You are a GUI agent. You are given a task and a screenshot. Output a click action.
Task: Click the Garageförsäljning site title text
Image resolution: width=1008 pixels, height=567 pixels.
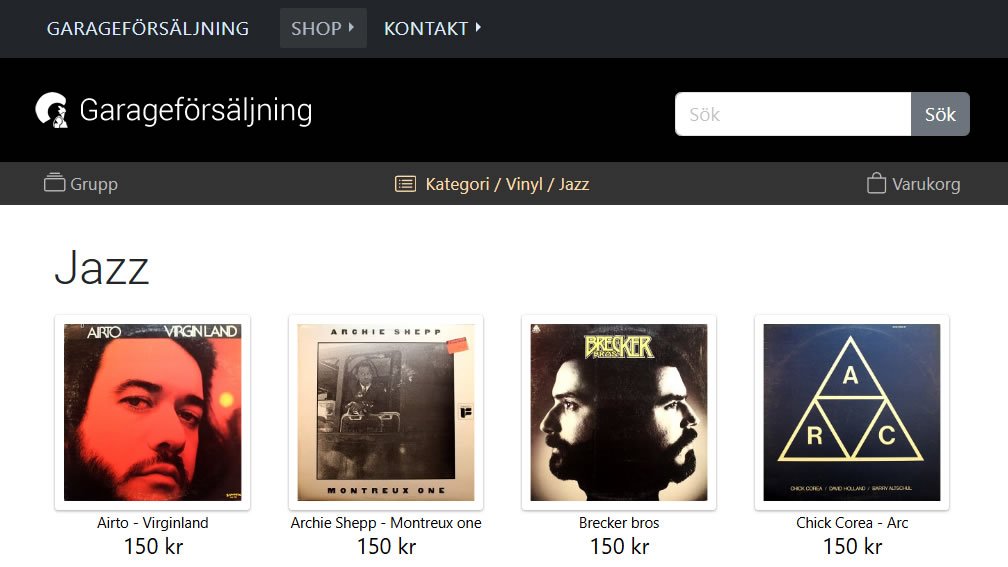(x=196, y=110)
